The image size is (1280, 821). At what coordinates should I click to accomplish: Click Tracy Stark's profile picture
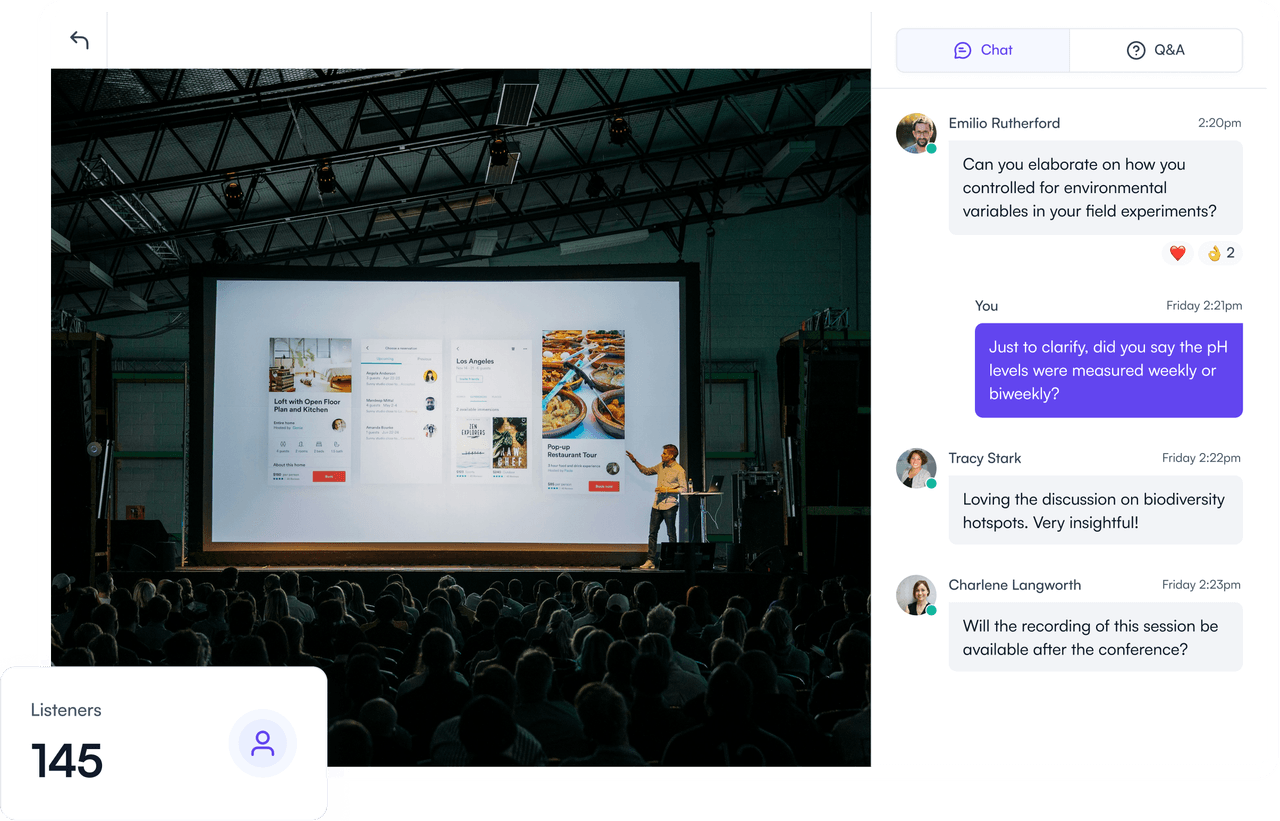point(915,468)
